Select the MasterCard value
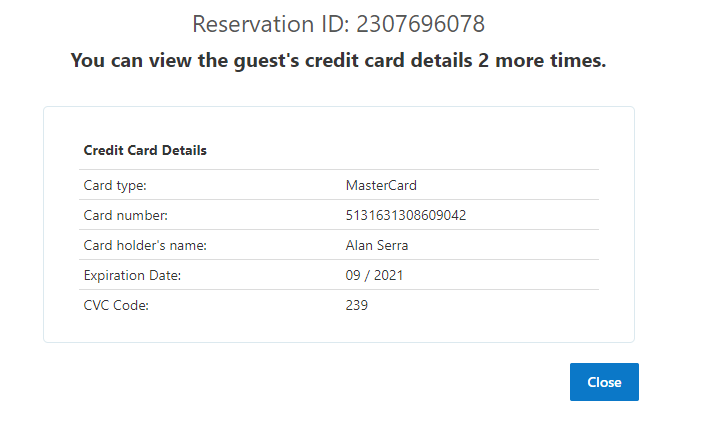703x435 pixels. [380, 185]
